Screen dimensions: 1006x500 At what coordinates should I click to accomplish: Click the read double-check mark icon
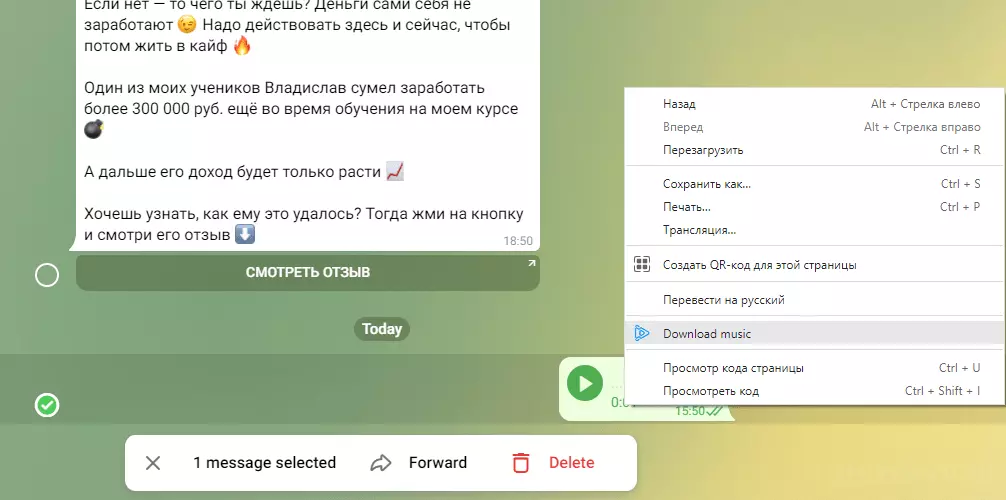click(x=714, y=411)
